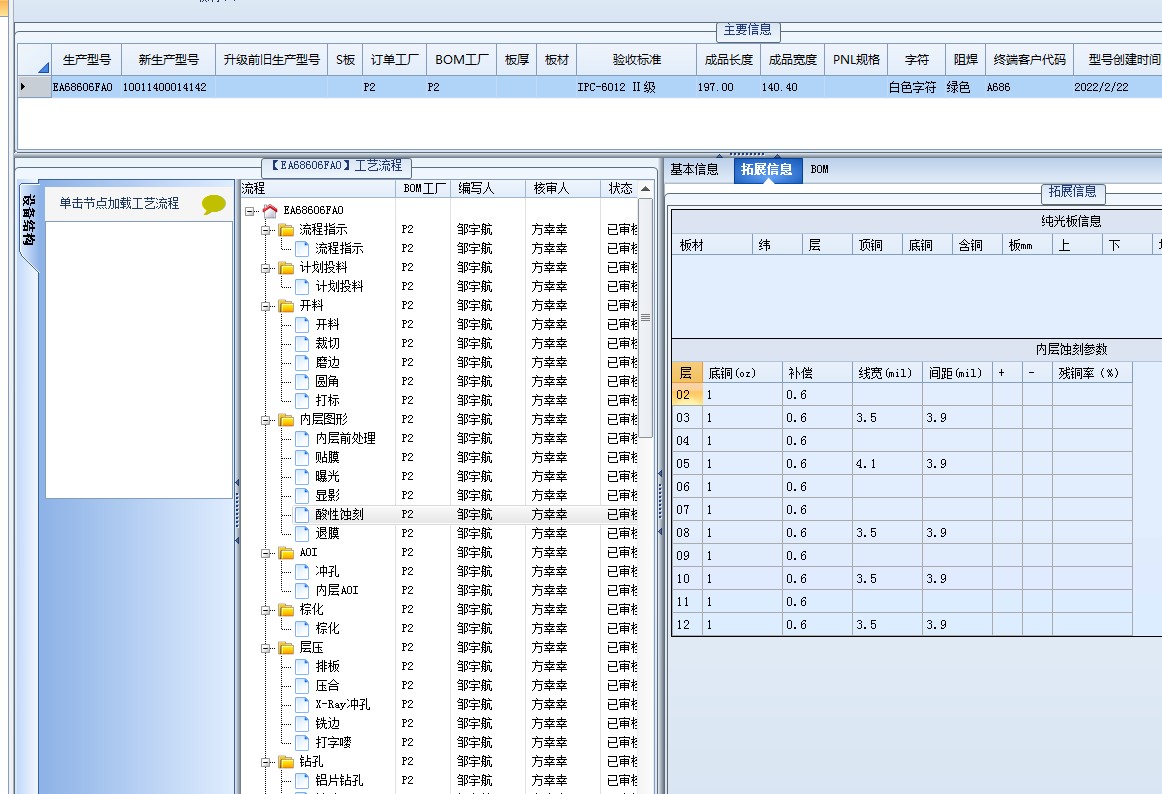The image size is (1162, 794).
Task: Click the process tree vertical scrollbar thumb
Action: tap(645, 317)
